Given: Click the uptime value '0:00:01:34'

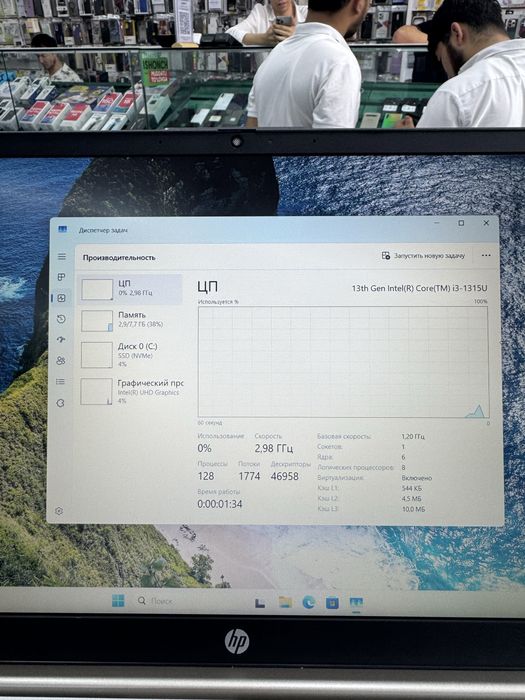Looking at the screenshot, I should pyautogui.click(x=220, y=504).
